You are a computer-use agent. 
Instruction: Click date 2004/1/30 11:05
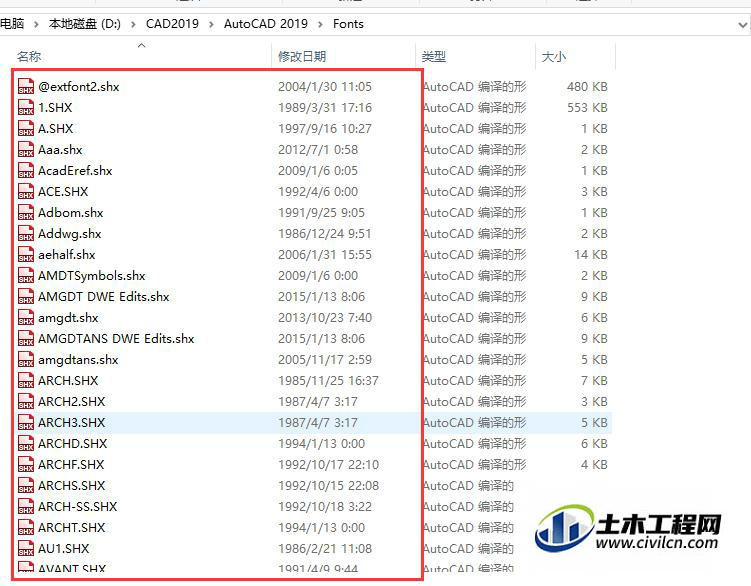click(325, 87)
